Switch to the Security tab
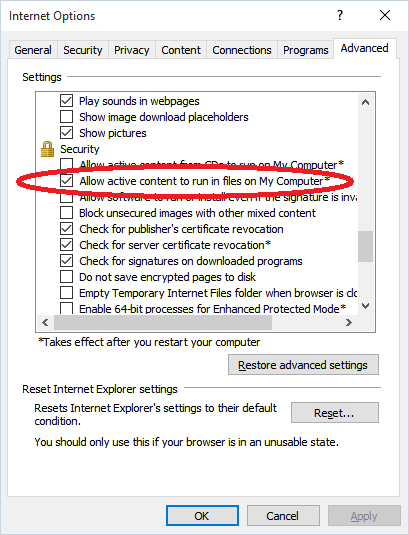 [x=83, y=50]
